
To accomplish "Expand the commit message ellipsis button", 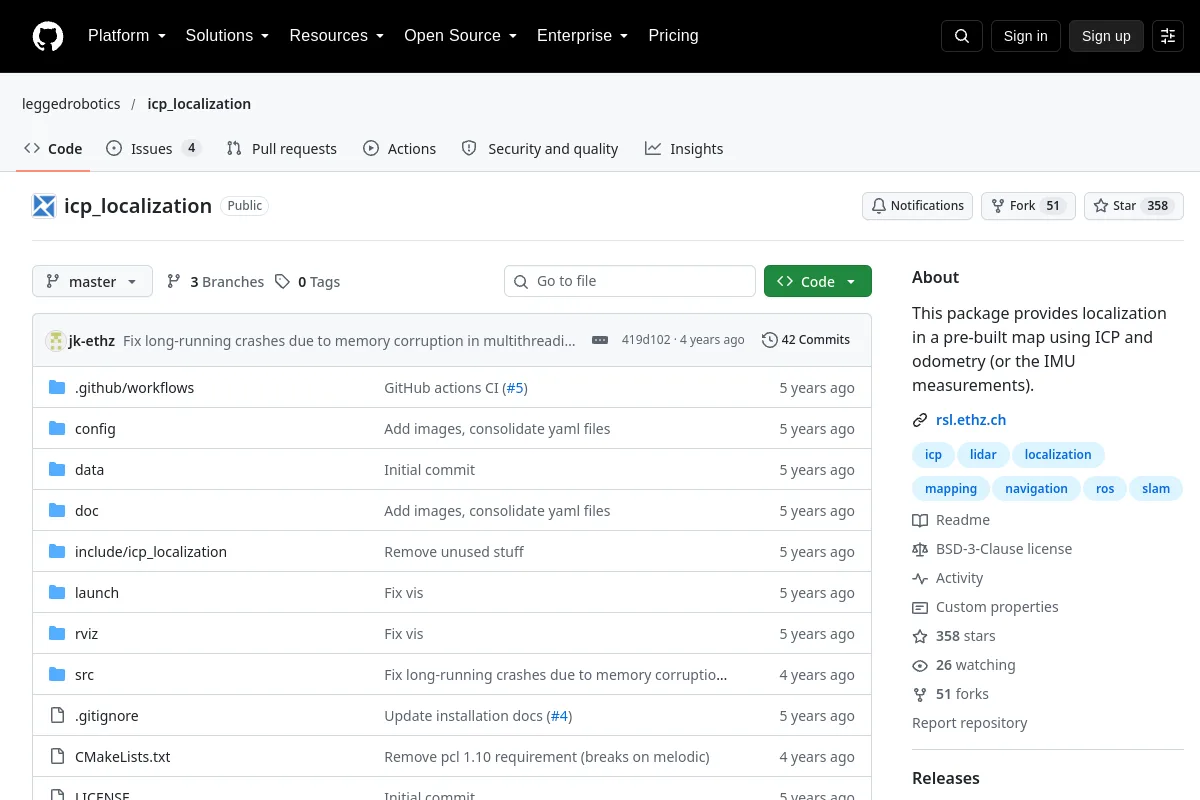I will coord(600,340).
